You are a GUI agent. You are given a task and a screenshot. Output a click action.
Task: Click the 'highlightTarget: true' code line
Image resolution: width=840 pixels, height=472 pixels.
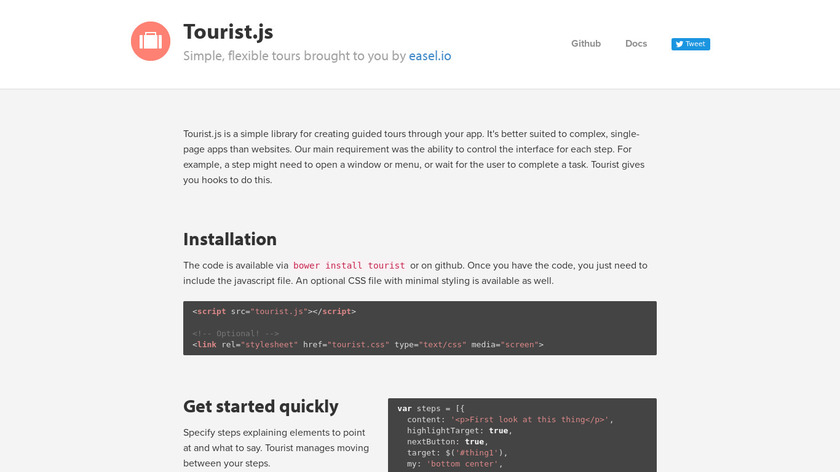tap(460, 431)
